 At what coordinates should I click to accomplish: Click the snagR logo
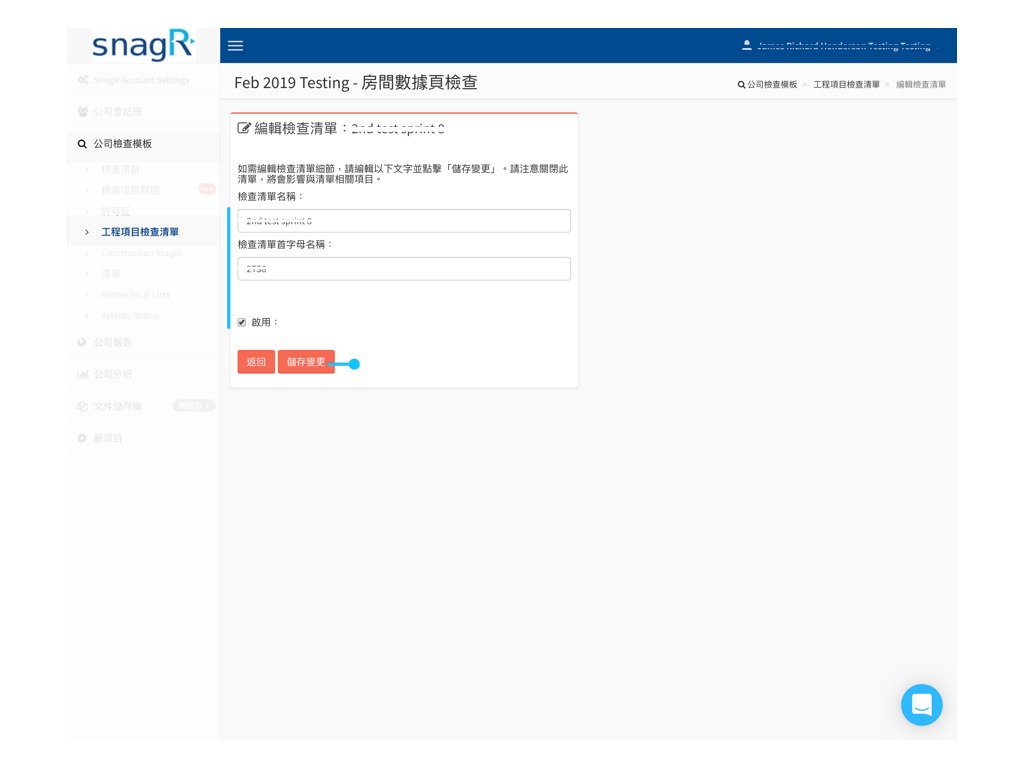tap(143, 45)
